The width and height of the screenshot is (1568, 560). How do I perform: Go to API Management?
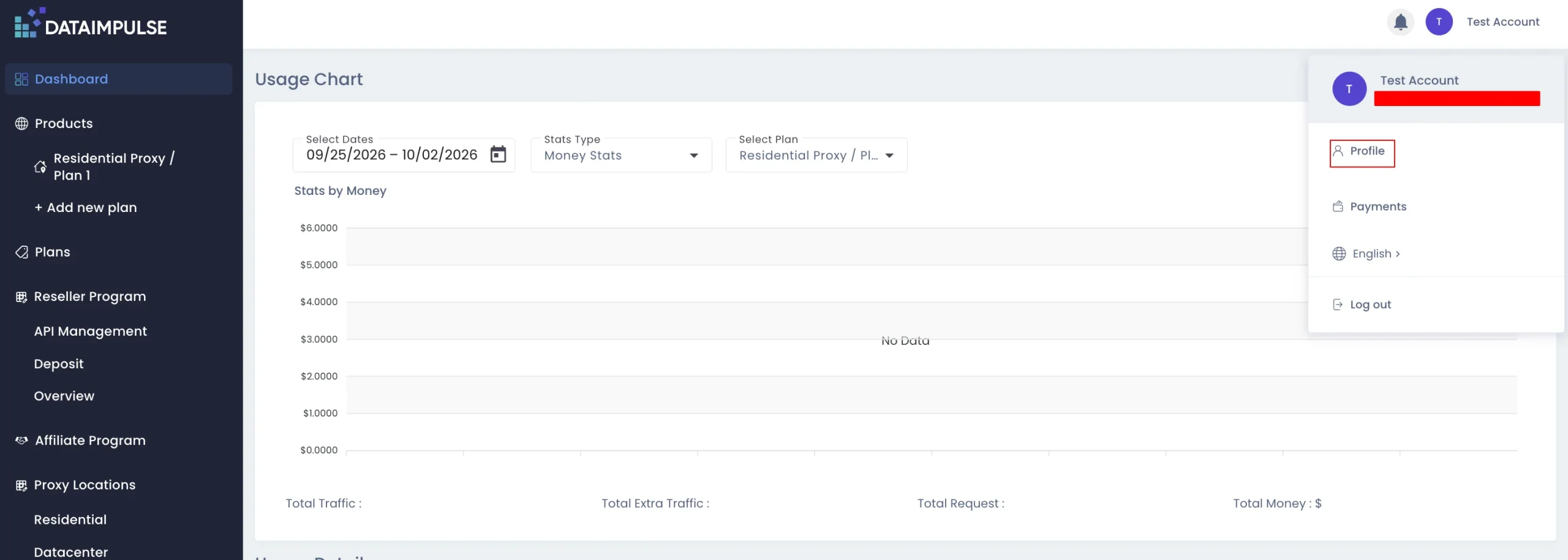pos(91,331)
